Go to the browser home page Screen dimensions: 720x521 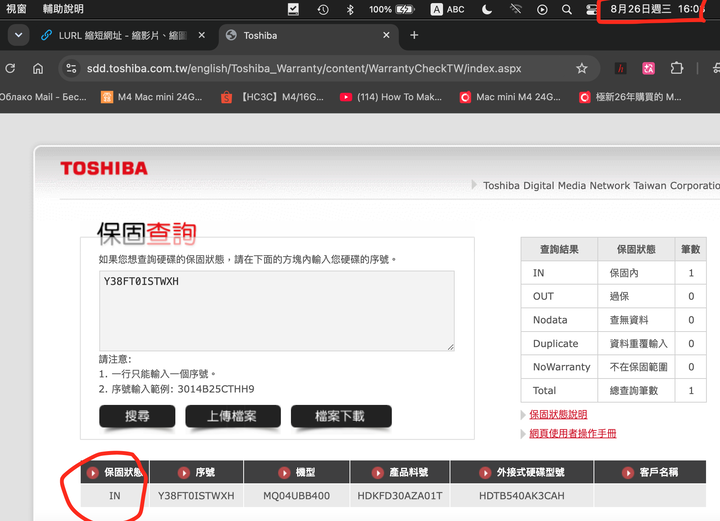pos(38,68)
